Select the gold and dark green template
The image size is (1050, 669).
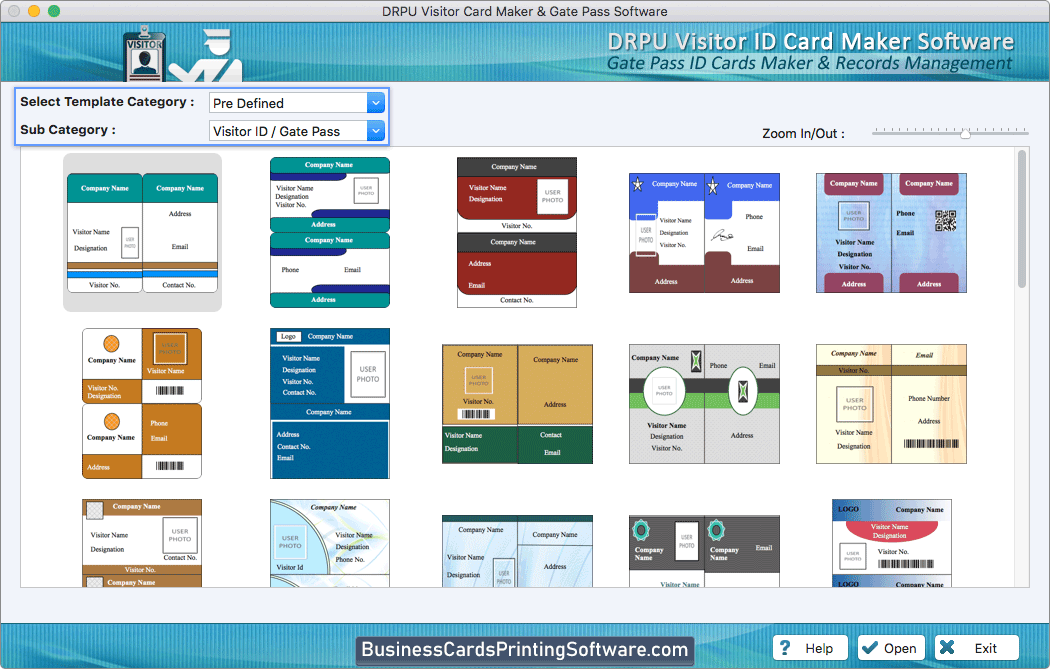[517, 404]
